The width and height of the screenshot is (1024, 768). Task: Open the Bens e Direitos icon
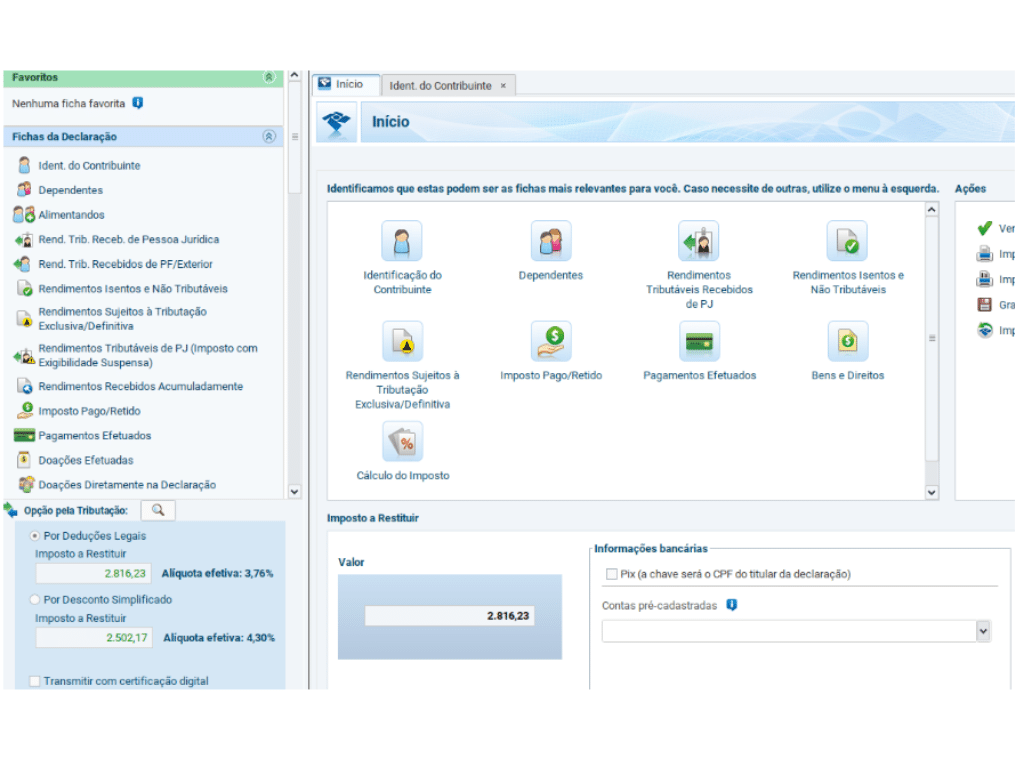coord(847,342)
